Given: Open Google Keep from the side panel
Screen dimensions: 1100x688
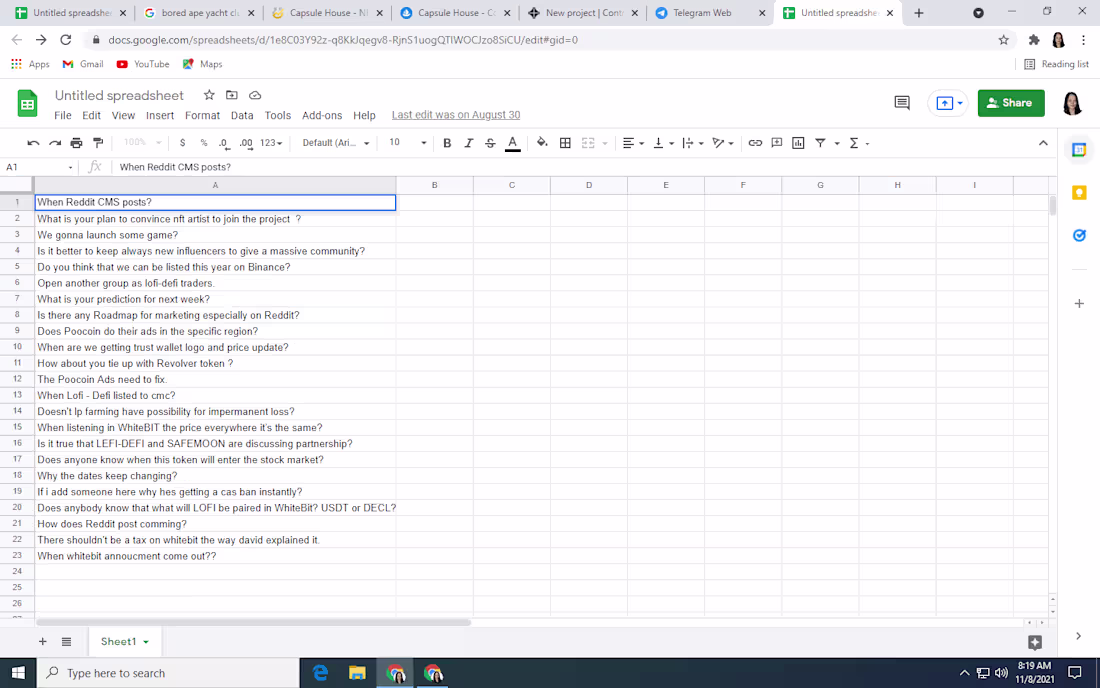Looking at the screenshot, I should (x=1079, y=192).
